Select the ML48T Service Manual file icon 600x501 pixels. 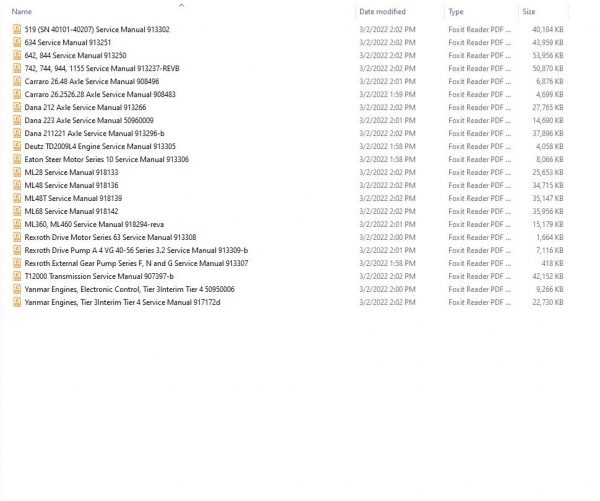click(17, 199)
